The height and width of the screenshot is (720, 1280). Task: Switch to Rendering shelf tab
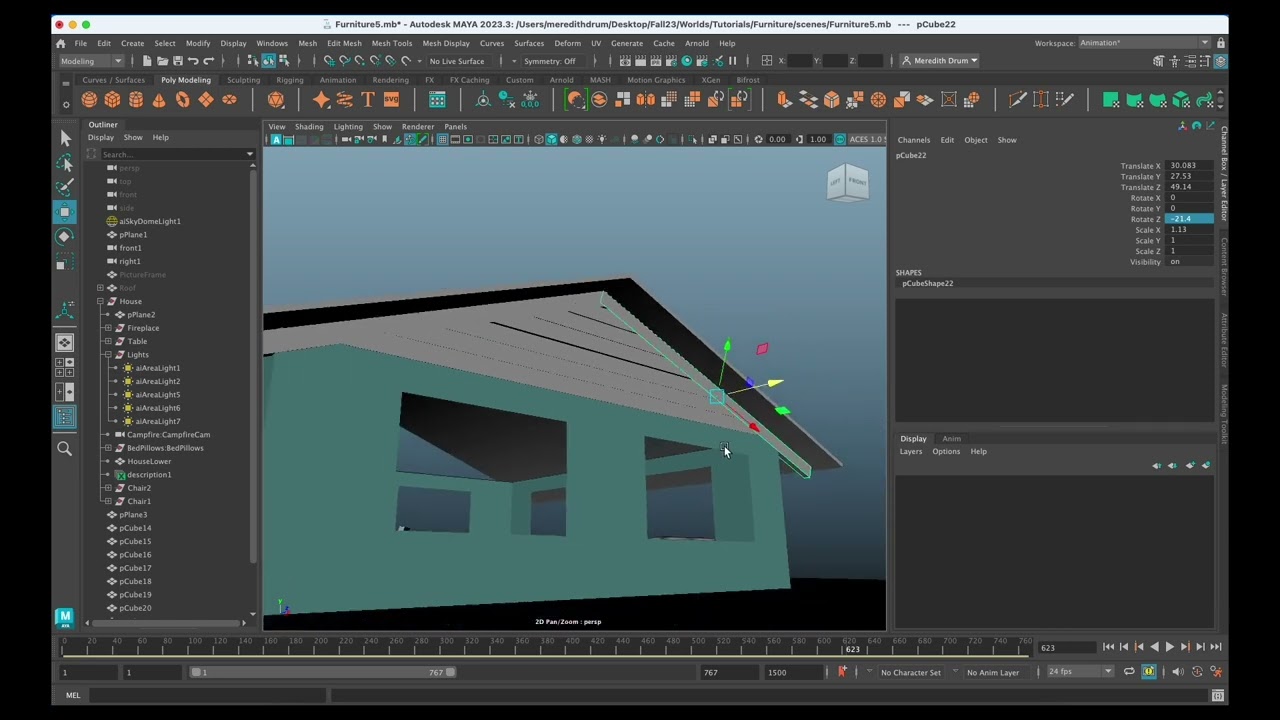coord(390,80)
